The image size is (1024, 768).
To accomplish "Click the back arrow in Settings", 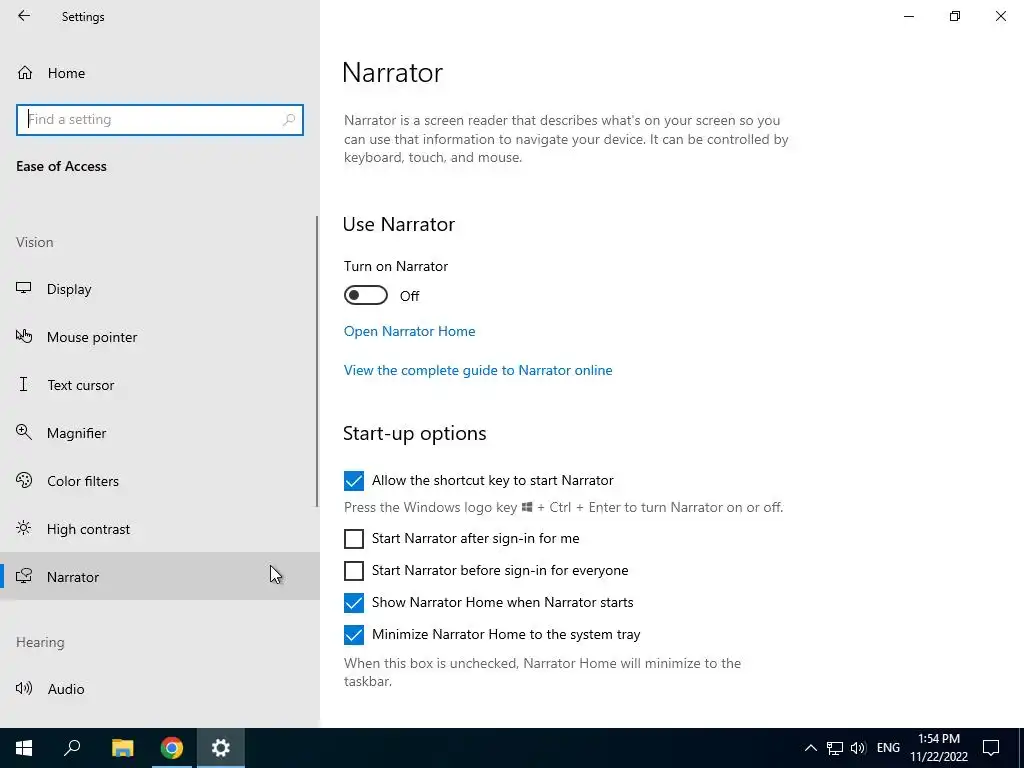I will [x=24, y=16].
